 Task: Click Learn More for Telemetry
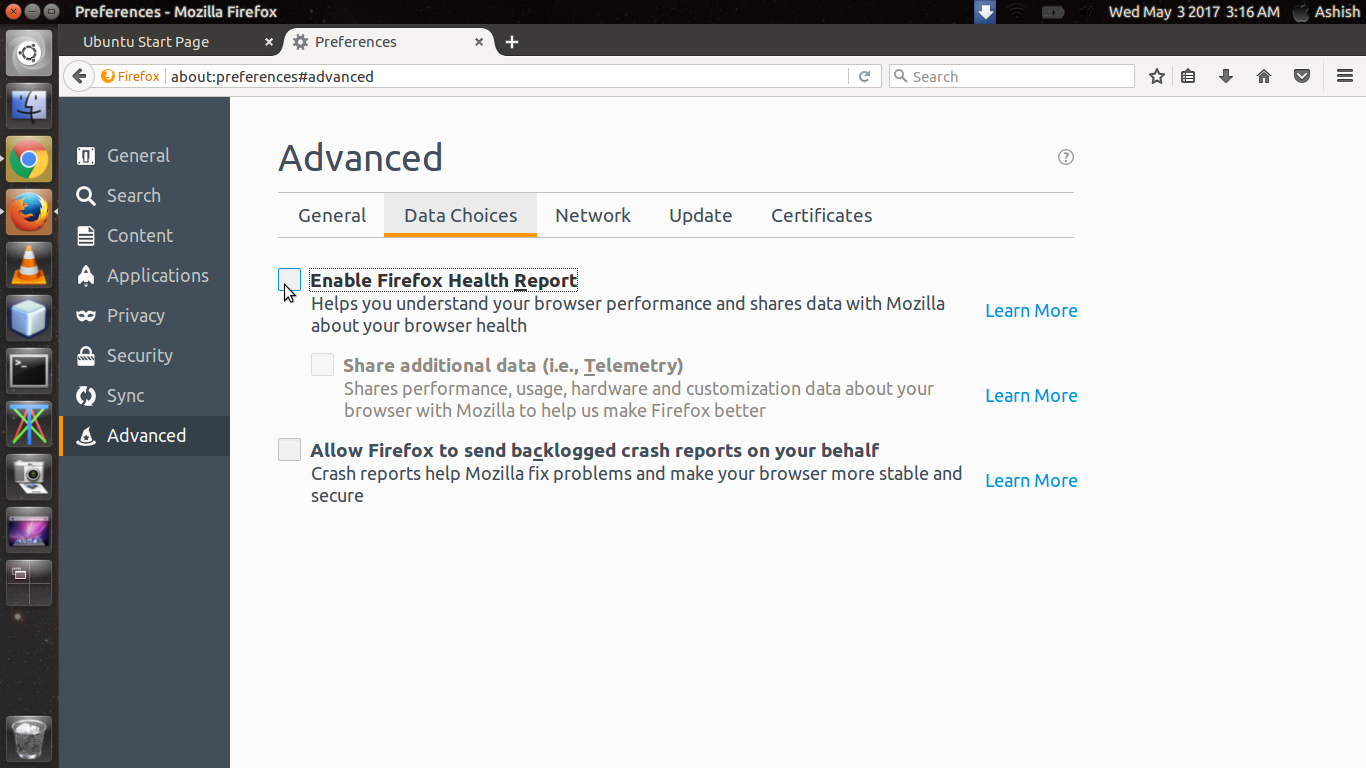pyautogui.click(x=1031, y=396)
